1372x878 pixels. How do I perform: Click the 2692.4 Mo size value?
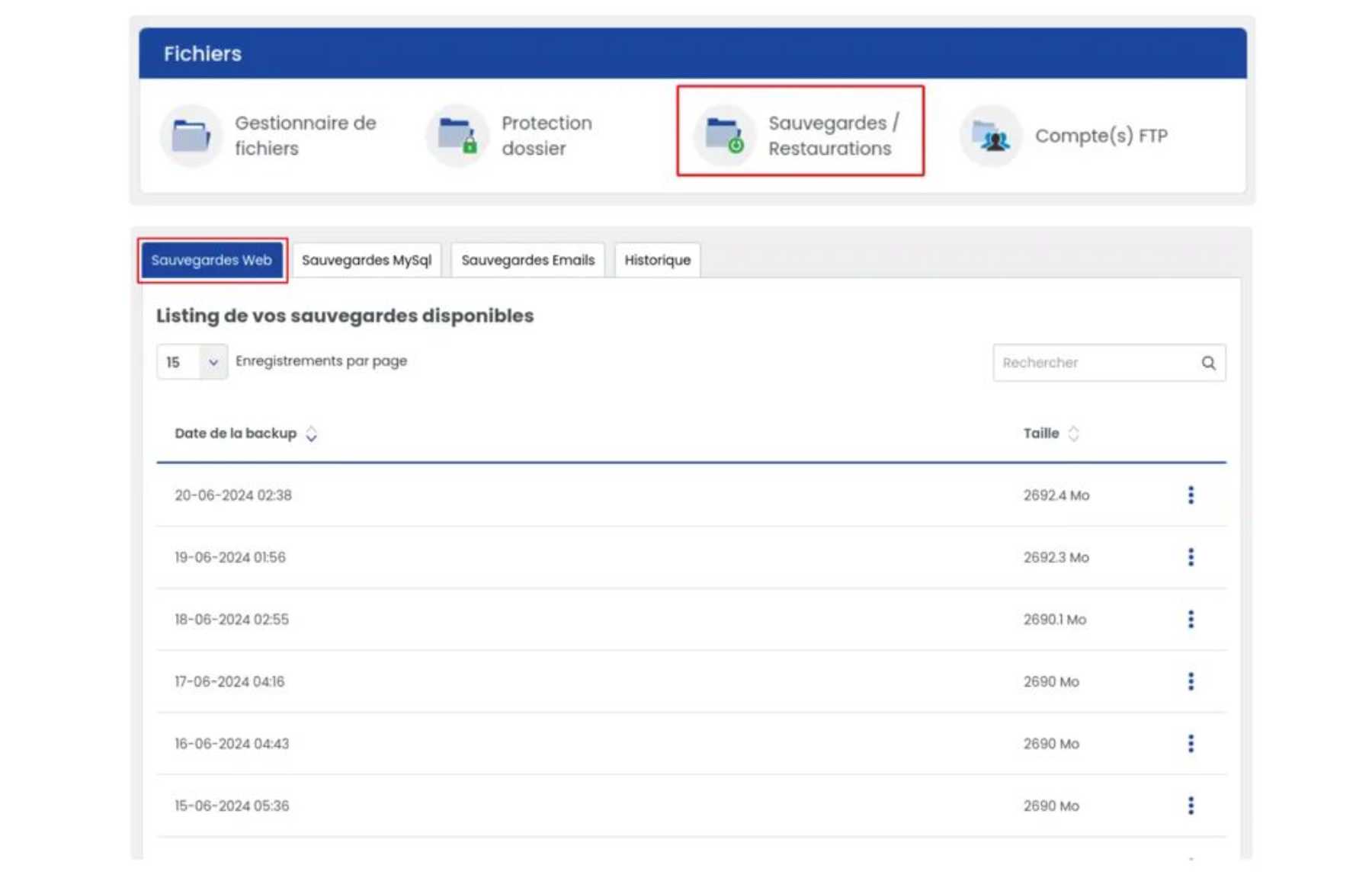[1056, 495]
